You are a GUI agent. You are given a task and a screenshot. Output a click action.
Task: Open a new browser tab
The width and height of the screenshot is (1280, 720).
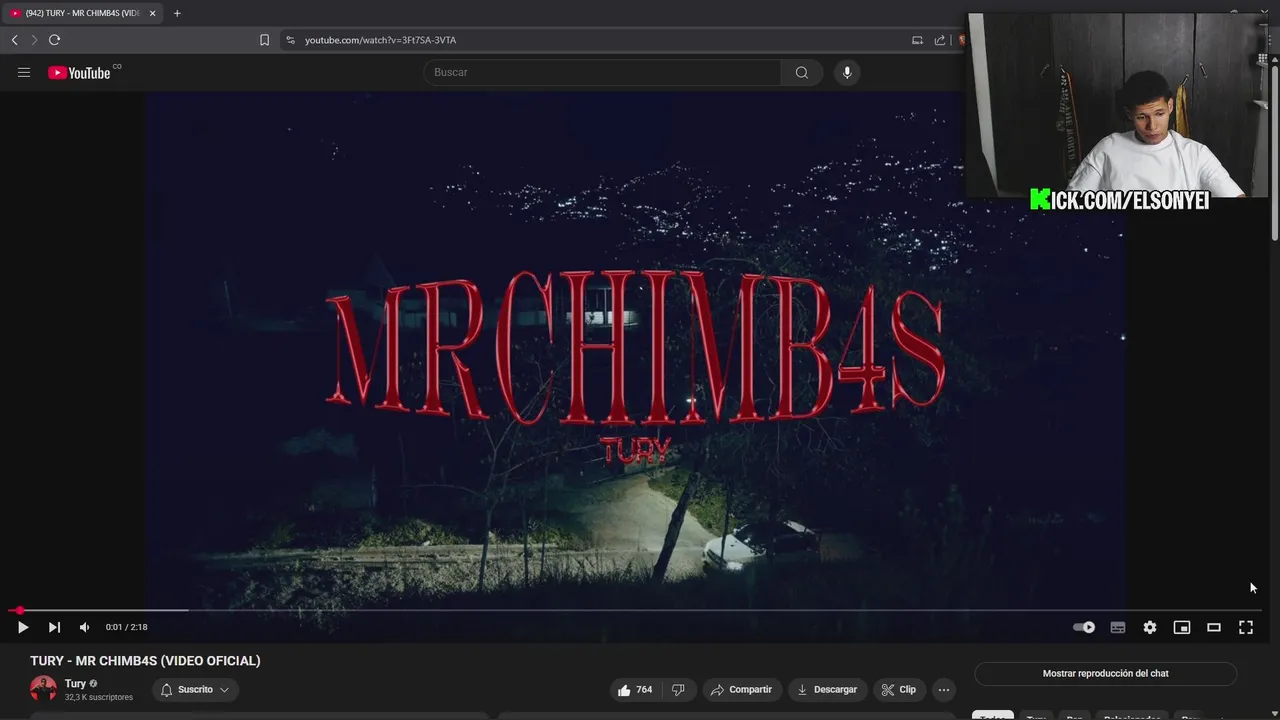tap(177, 13)
